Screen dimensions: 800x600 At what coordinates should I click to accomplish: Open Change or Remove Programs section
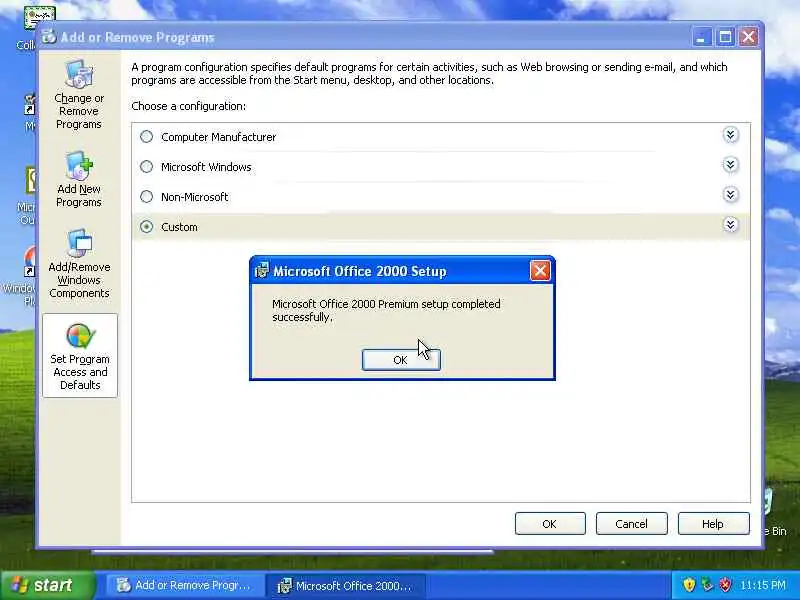[79, 95]
